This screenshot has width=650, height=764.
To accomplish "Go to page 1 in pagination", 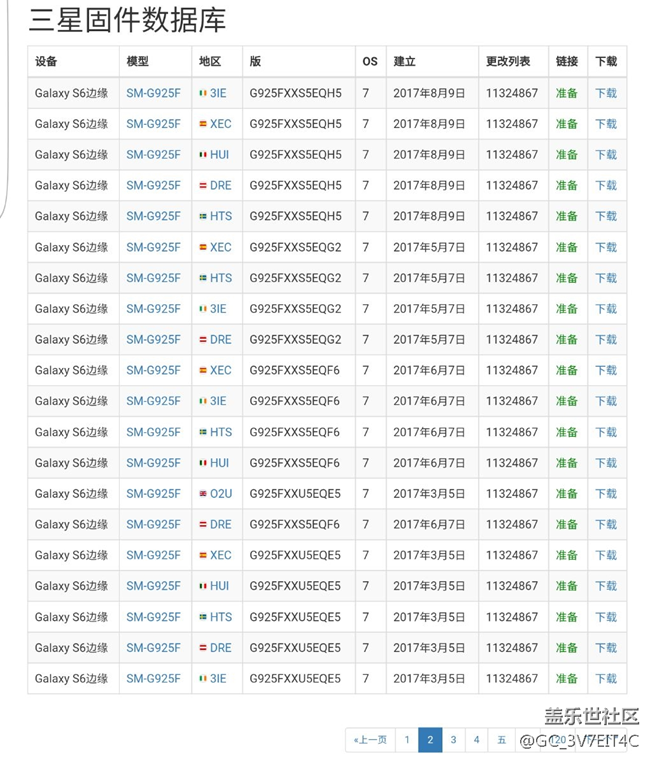I will (407, 740).
